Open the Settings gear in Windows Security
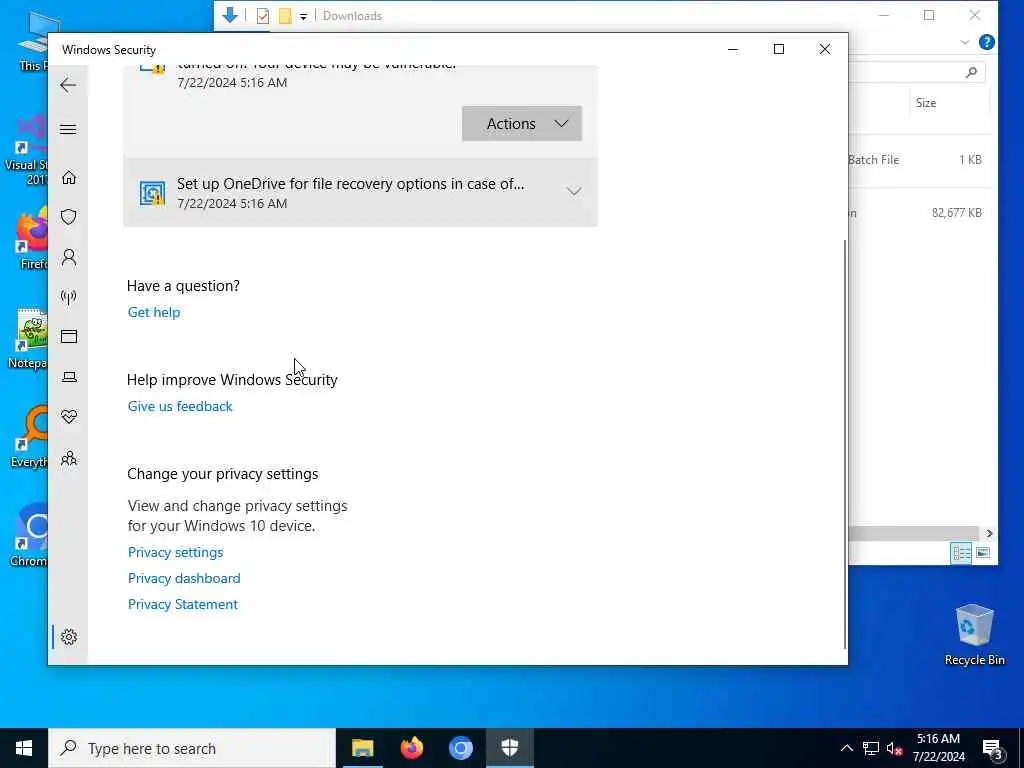The width and height of the screenshot is (1024, 768). click(69, 637)
